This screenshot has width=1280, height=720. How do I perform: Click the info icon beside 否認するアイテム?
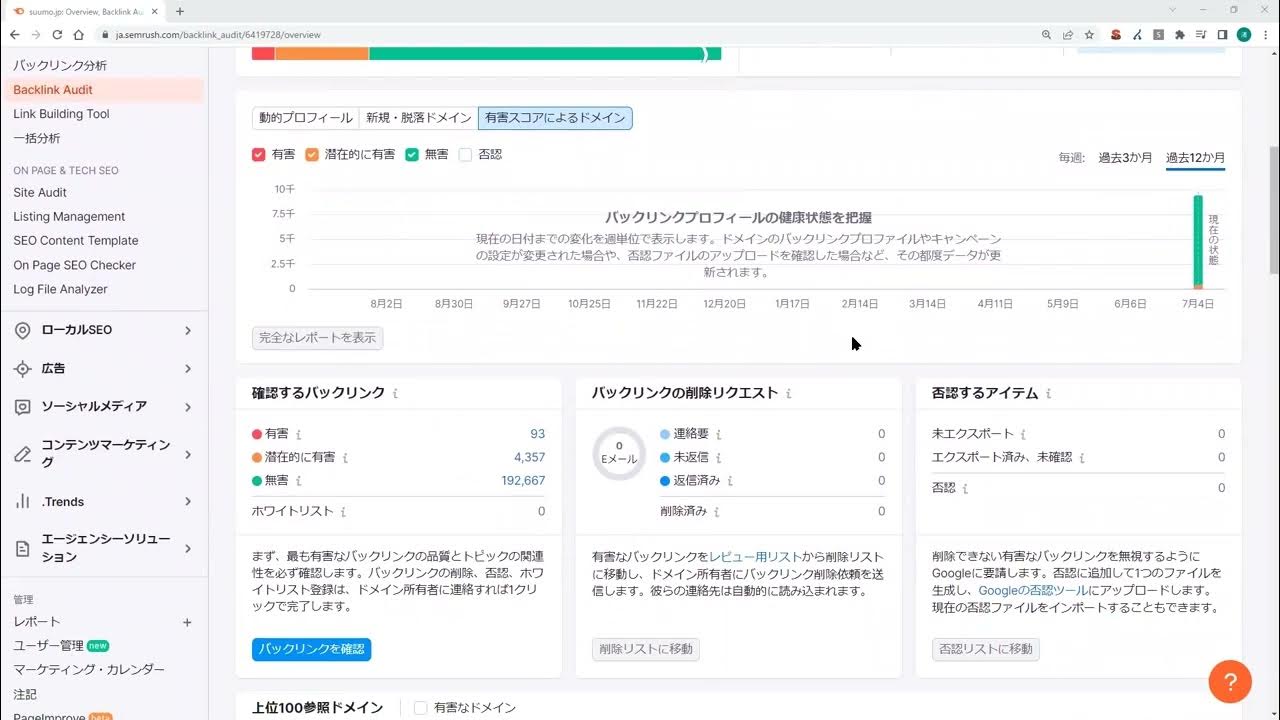(x=1048, y=394)
